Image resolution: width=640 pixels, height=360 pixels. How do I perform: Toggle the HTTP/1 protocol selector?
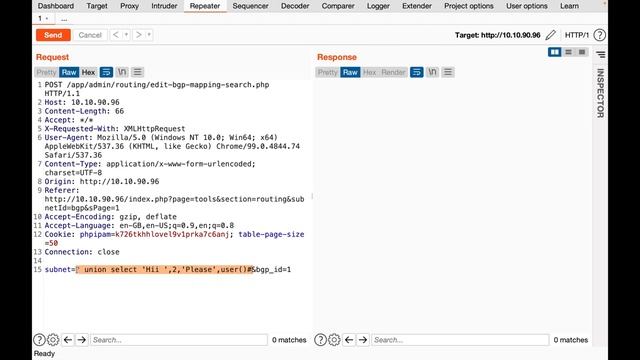pyautogui.click(x=576, y=35)
